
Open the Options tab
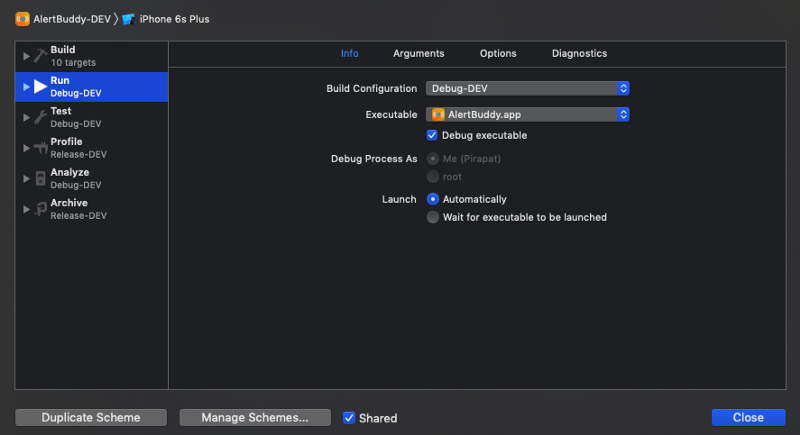click(x=498, y=53)
